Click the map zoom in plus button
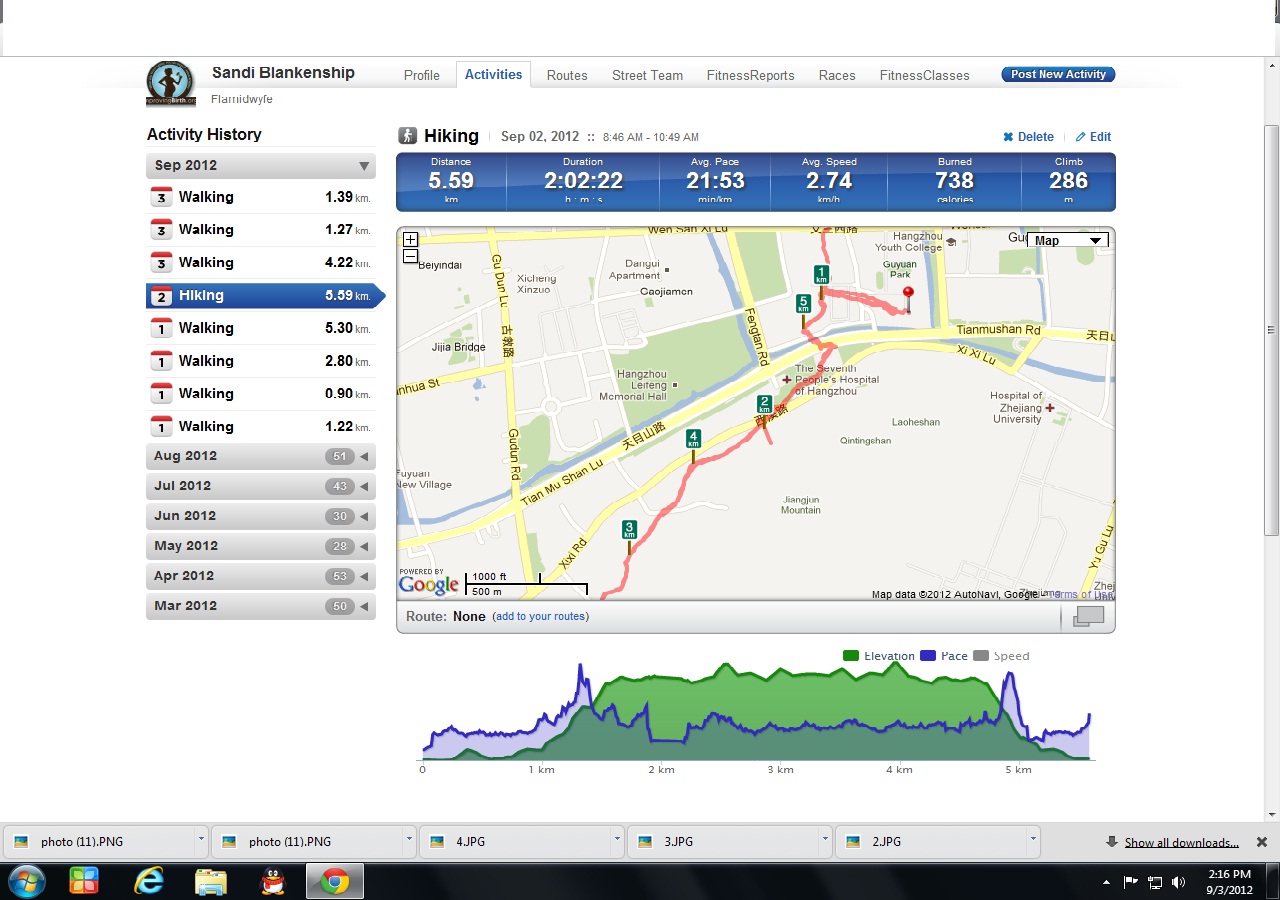The width and height of the screenshot is (1280, 900). click(410, 240)
